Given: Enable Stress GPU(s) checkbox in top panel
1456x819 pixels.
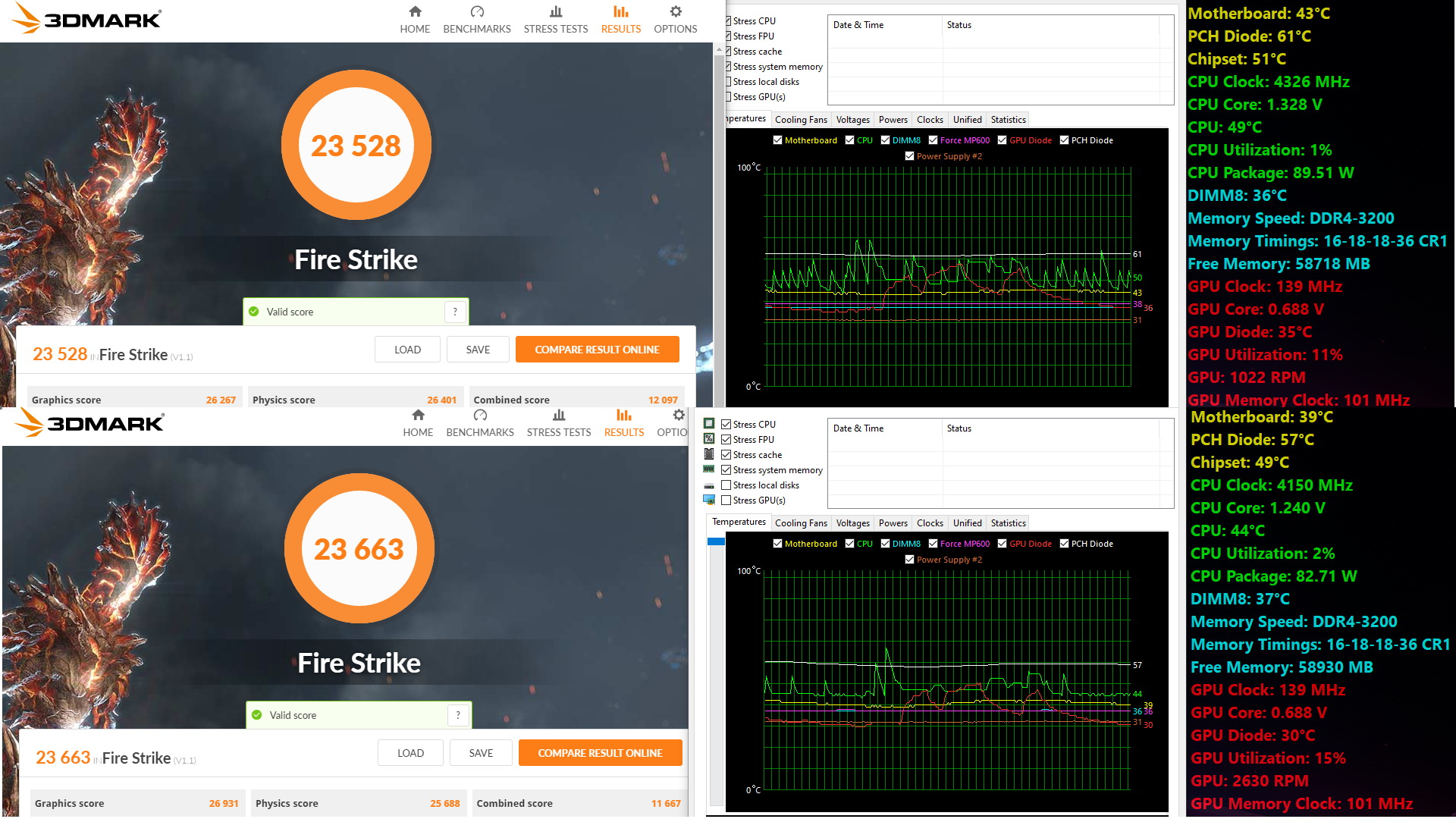Looking at the screenshot, I should pos(729,96).
